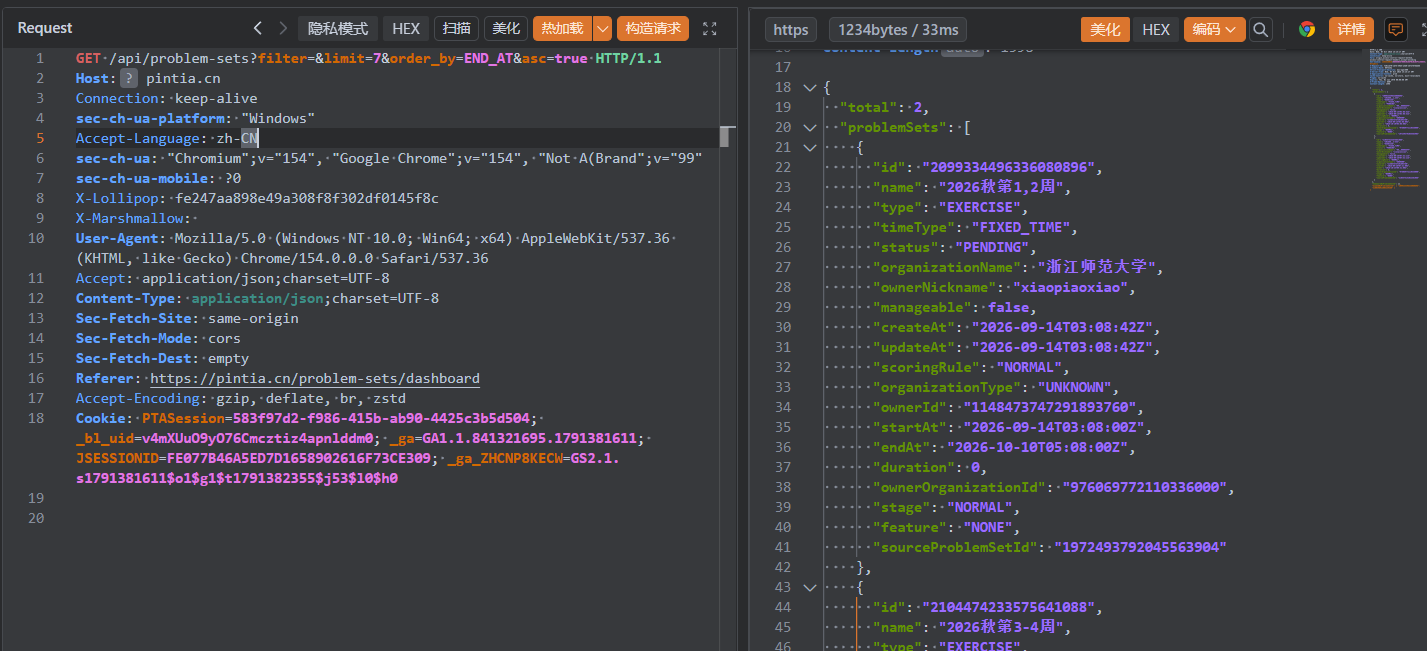This screenshot has height=651, width=1427.
Task: Collapse the JSON root object at line 18
Action: coord(810,87)
